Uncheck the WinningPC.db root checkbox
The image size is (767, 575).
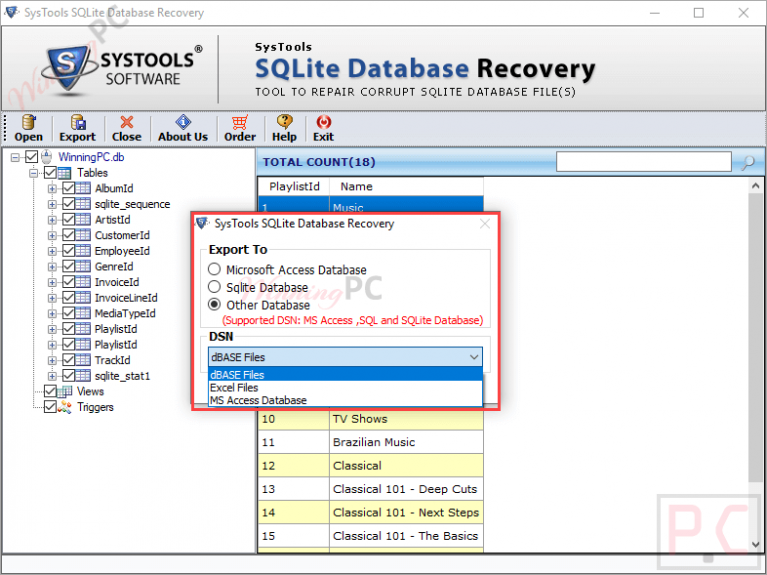[x=32, y=157]
